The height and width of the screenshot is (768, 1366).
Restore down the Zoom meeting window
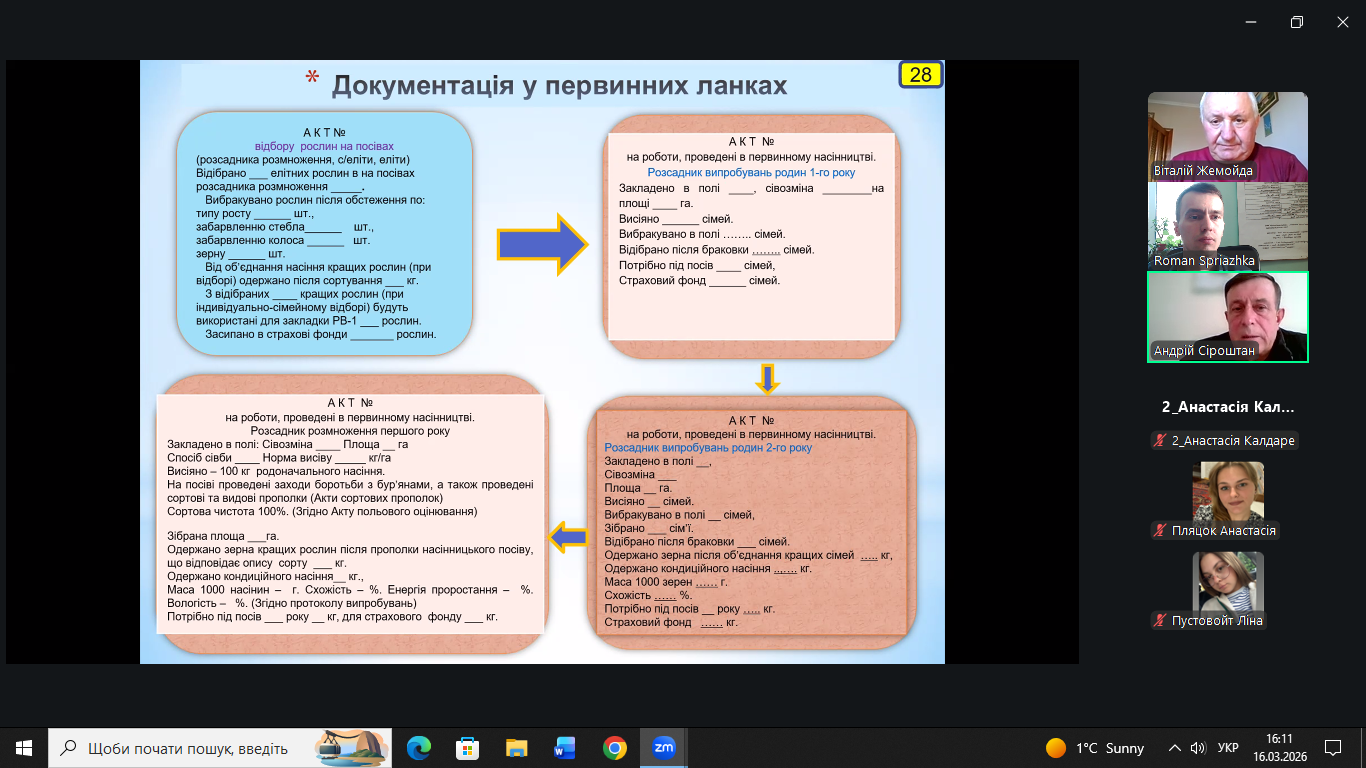click(1296, 22)
